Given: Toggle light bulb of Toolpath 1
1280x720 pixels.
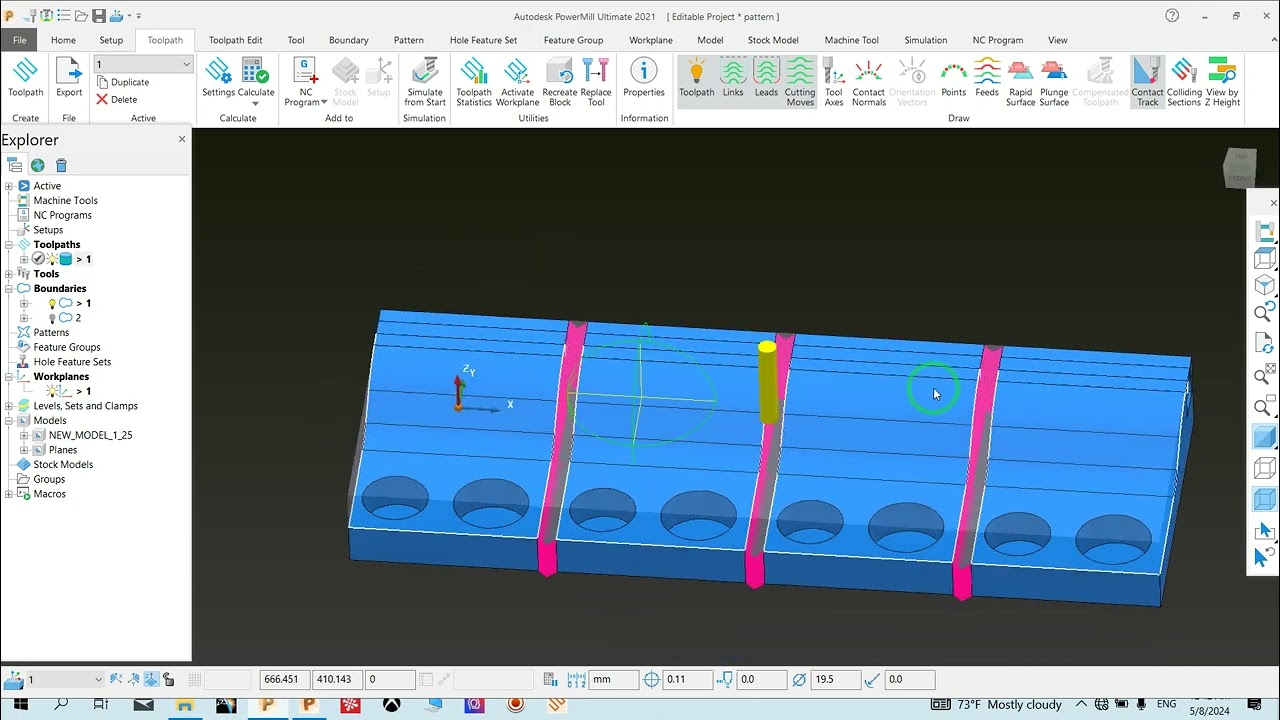Looking at the screenshot, I should [x=52, y=259].
